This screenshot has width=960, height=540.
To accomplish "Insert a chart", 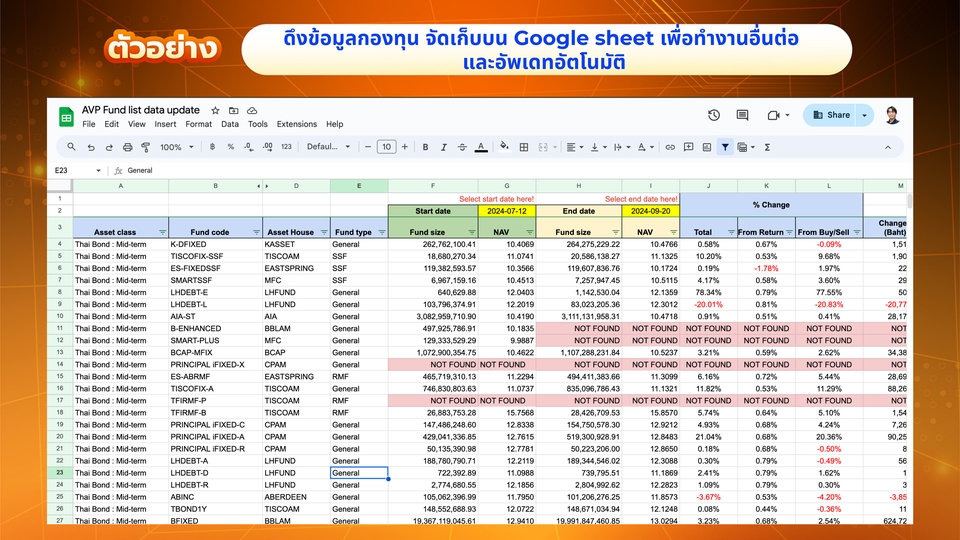I will click(707, 147).
